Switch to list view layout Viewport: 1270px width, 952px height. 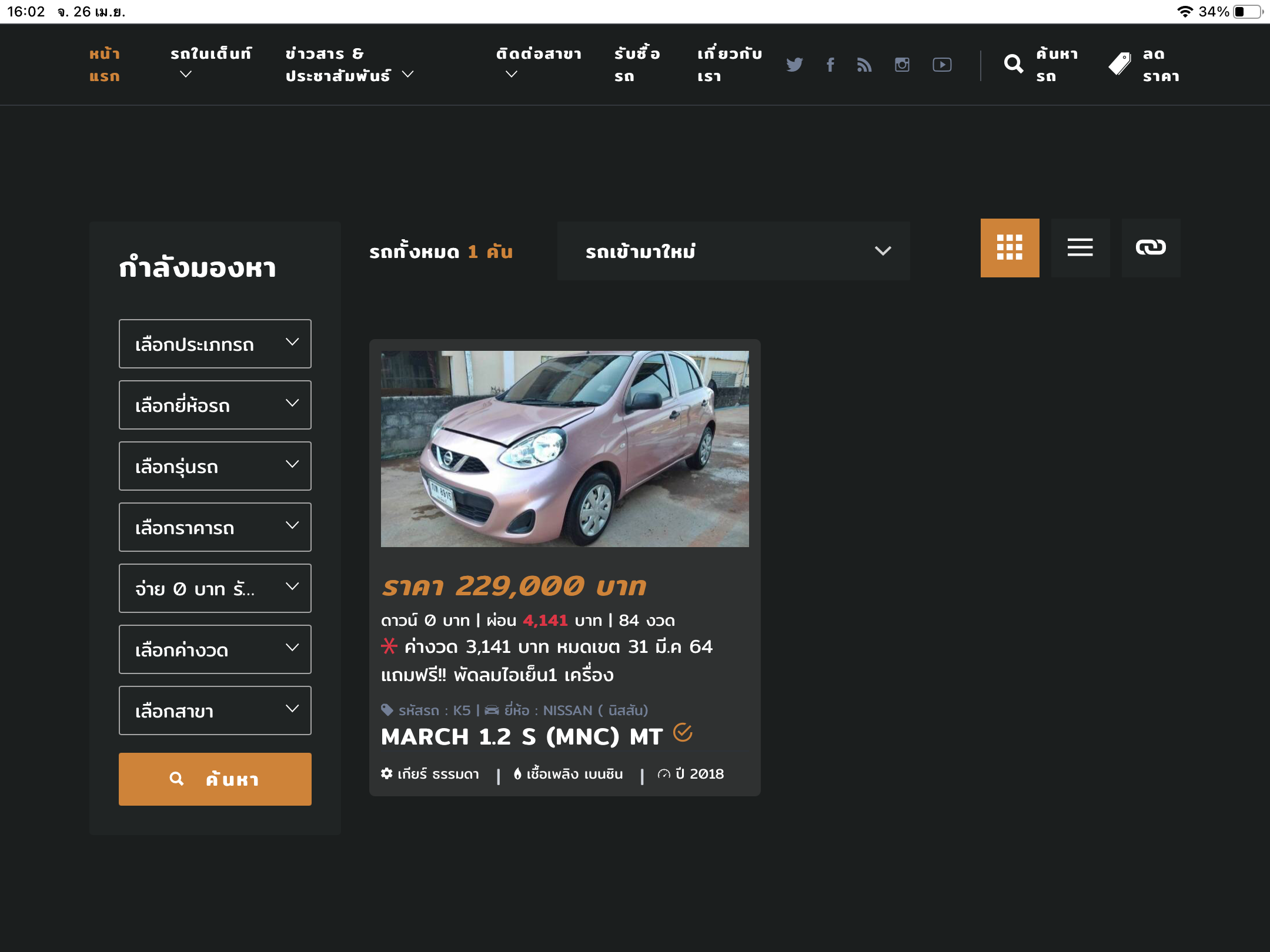point(1080,247)
